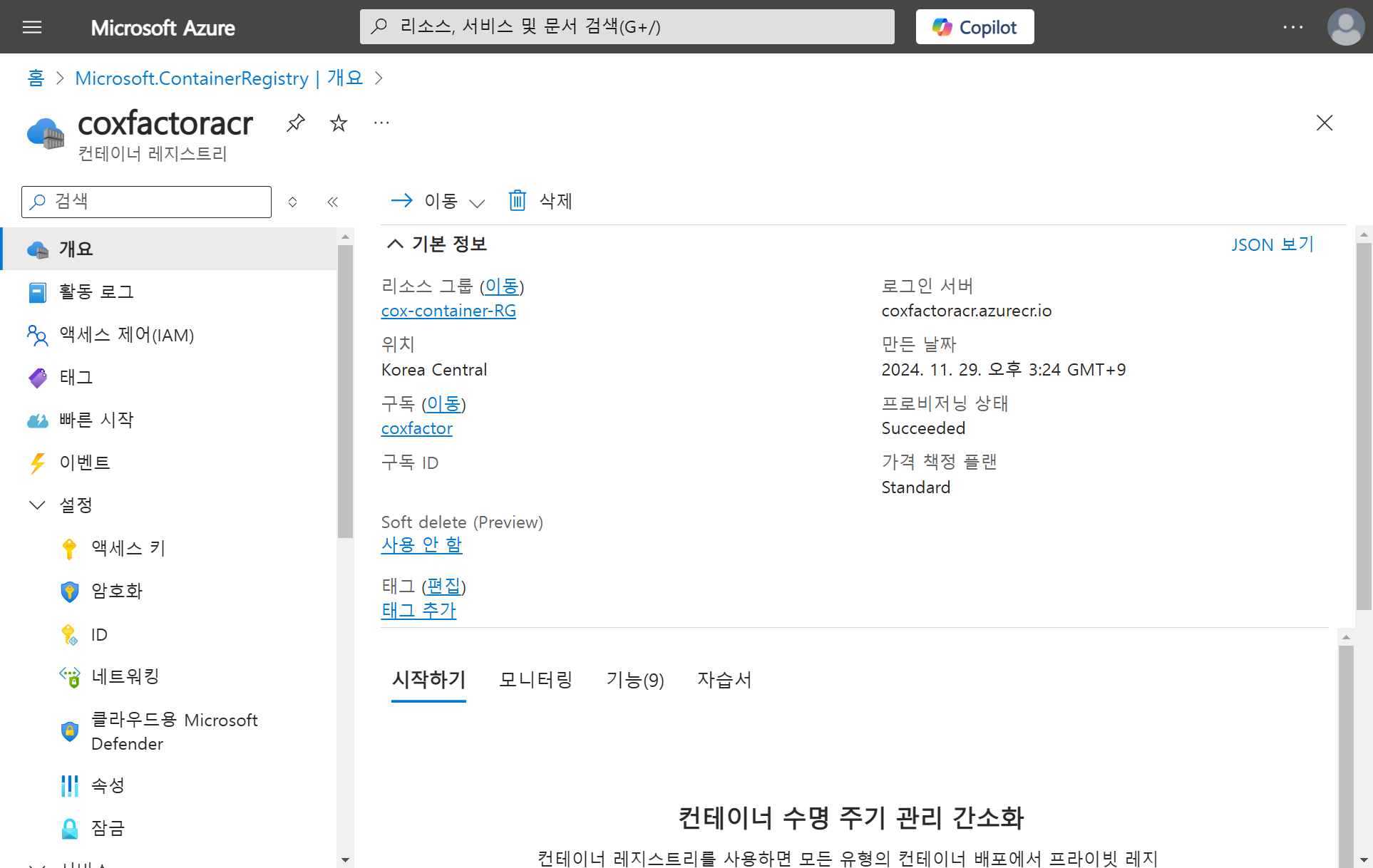Open 액세스 제어(IAM) menu item

168,335
